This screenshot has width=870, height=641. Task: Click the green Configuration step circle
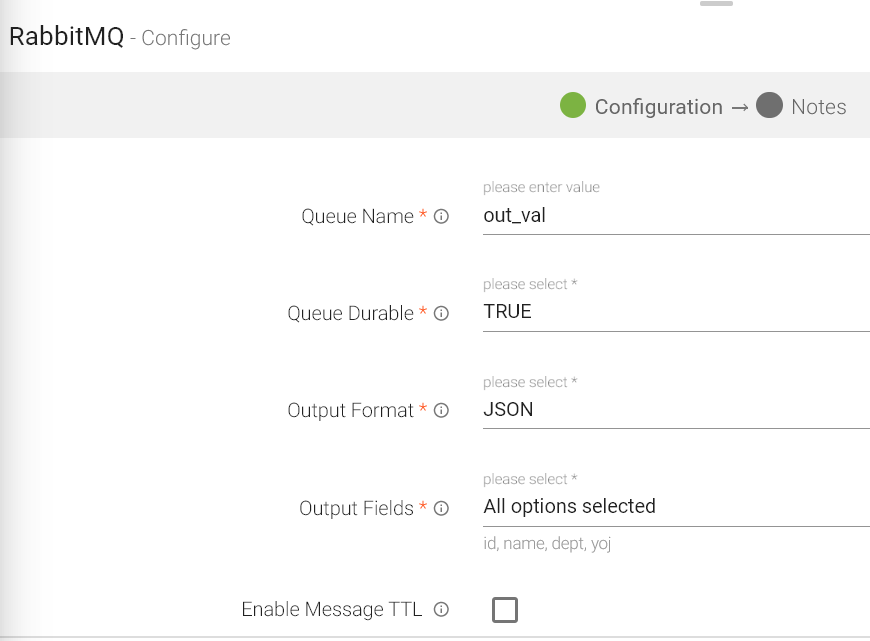point(572,105)
